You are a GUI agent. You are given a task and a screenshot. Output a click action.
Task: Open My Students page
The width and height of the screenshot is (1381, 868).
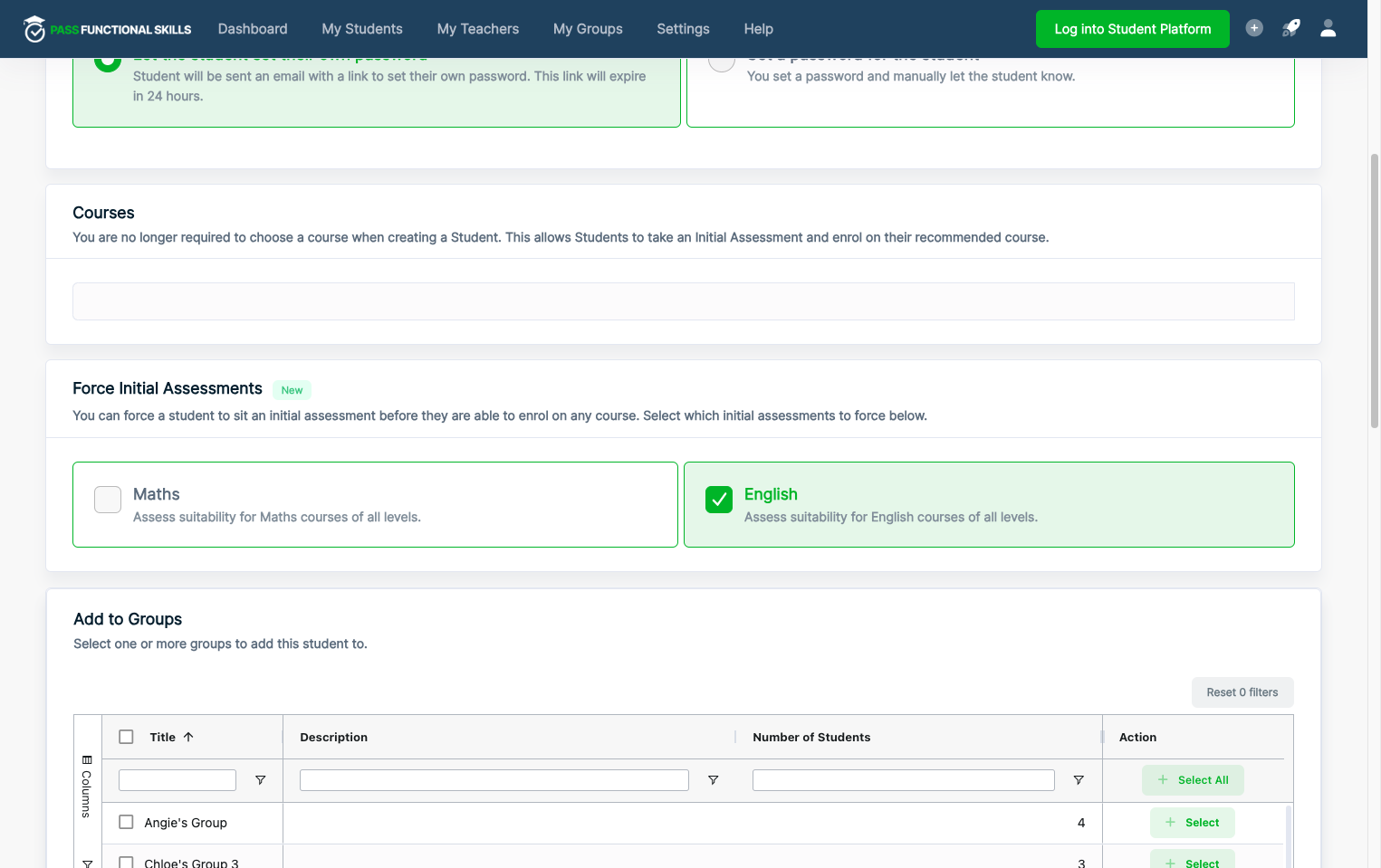362,29
